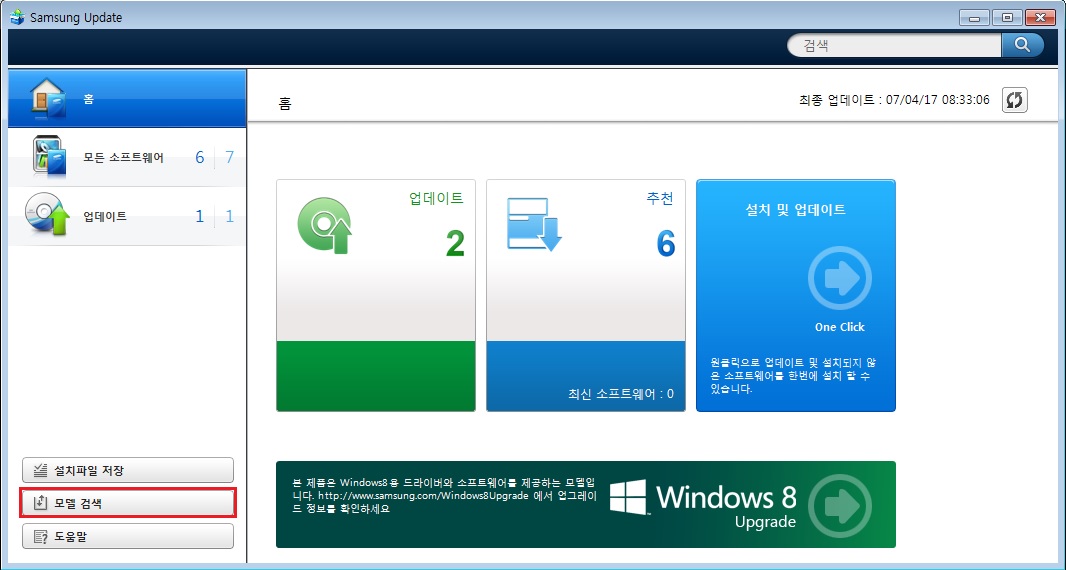Start One Click 설치 및 업데이트

pyautogui.click(x=796, y=295)
